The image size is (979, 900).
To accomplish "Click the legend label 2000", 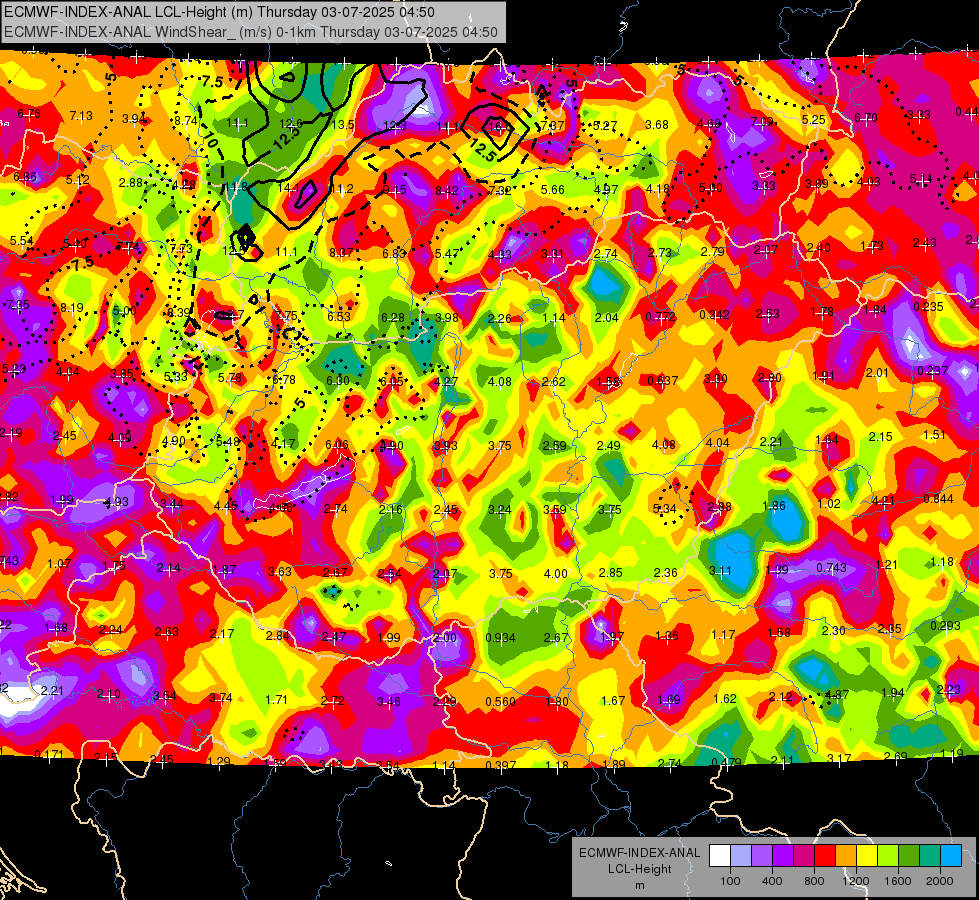I will point(940,881).
